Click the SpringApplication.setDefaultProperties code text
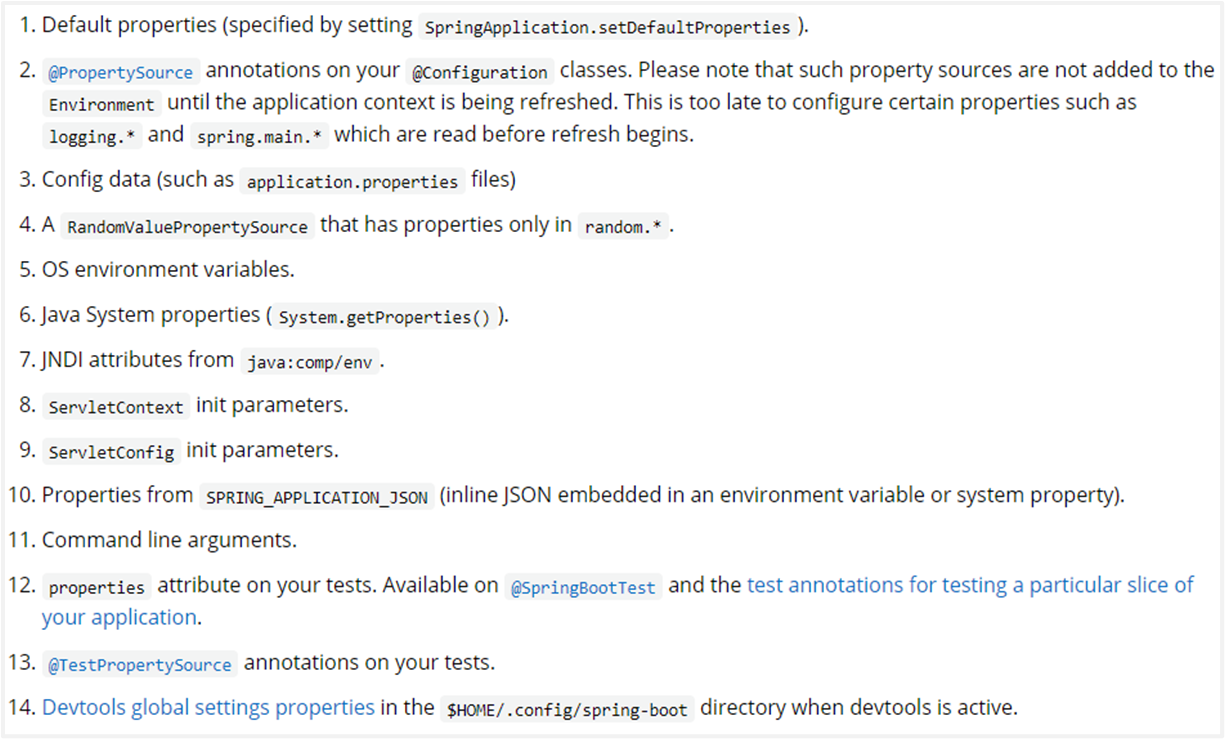Viewport: 1225px width, 739px height. click(607, 28)
